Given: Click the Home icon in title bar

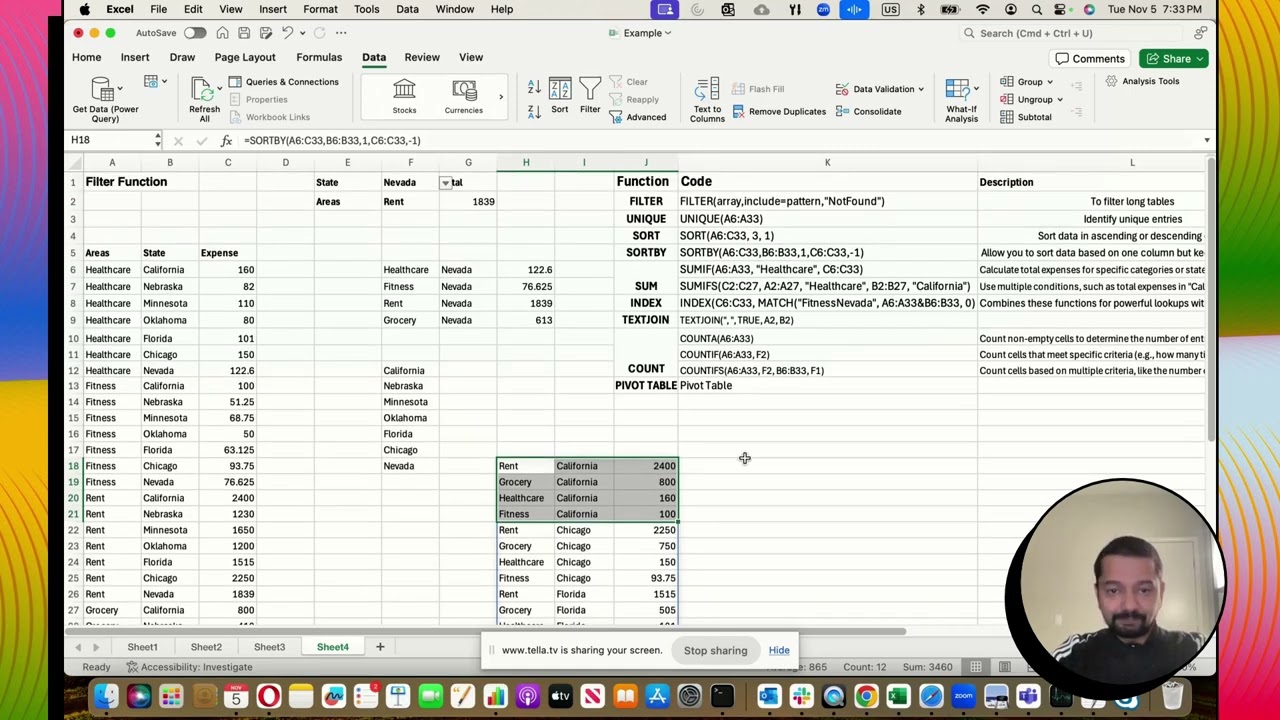Looking at the screenshot, I should pos(222,33).
